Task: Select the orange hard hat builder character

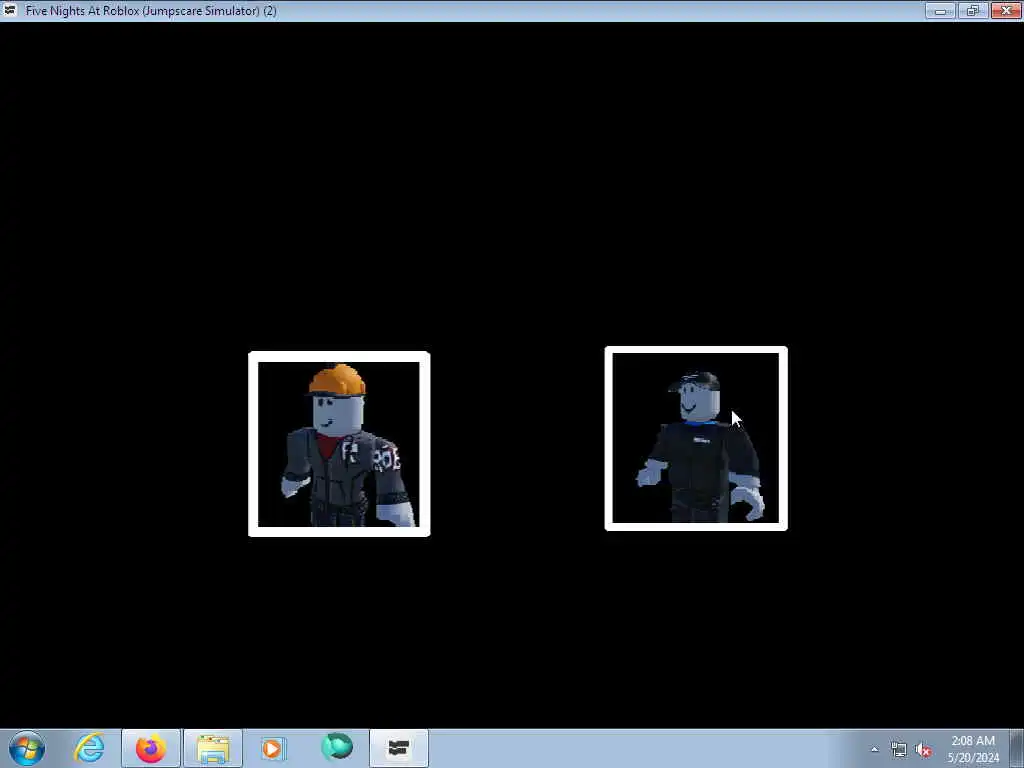Action: pos(339,444)
